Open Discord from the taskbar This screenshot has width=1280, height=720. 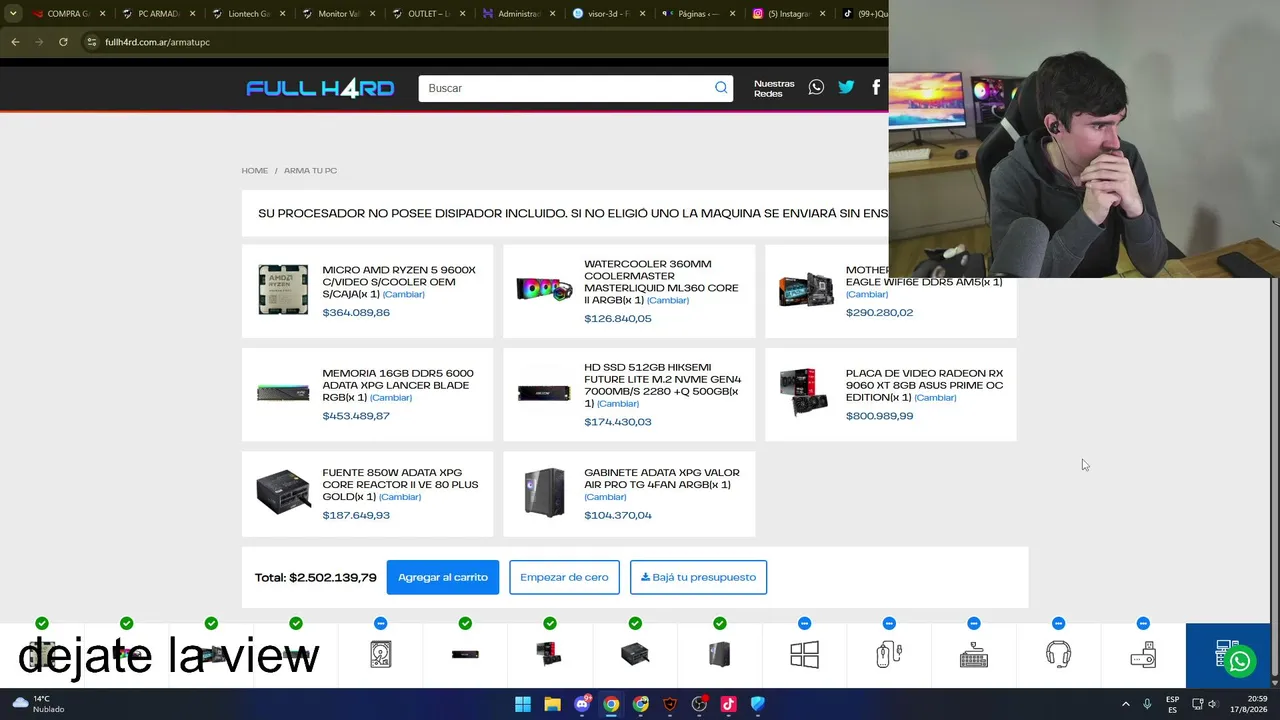582,704
